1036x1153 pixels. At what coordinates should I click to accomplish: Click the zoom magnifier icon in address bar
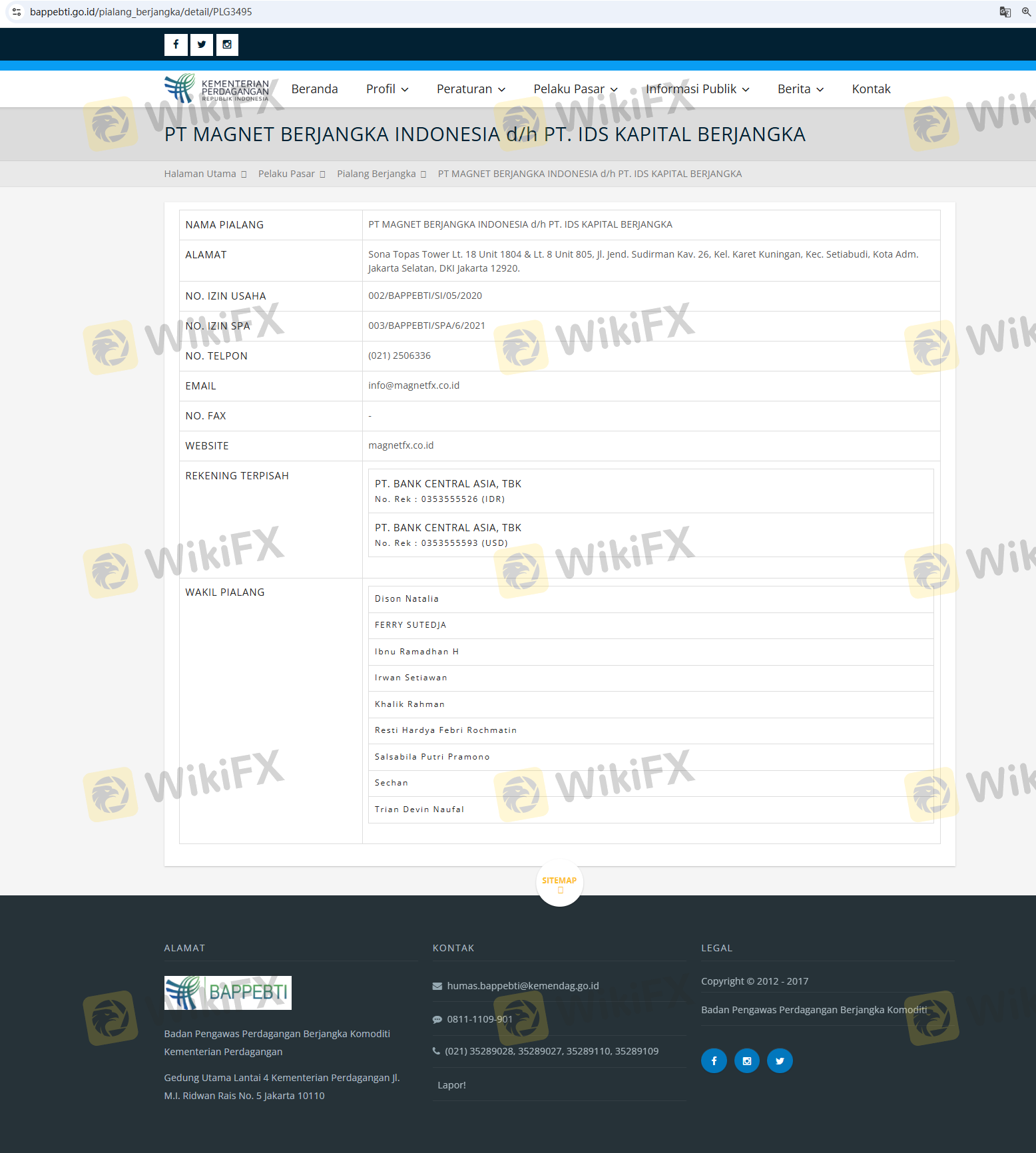[1026, 12]
